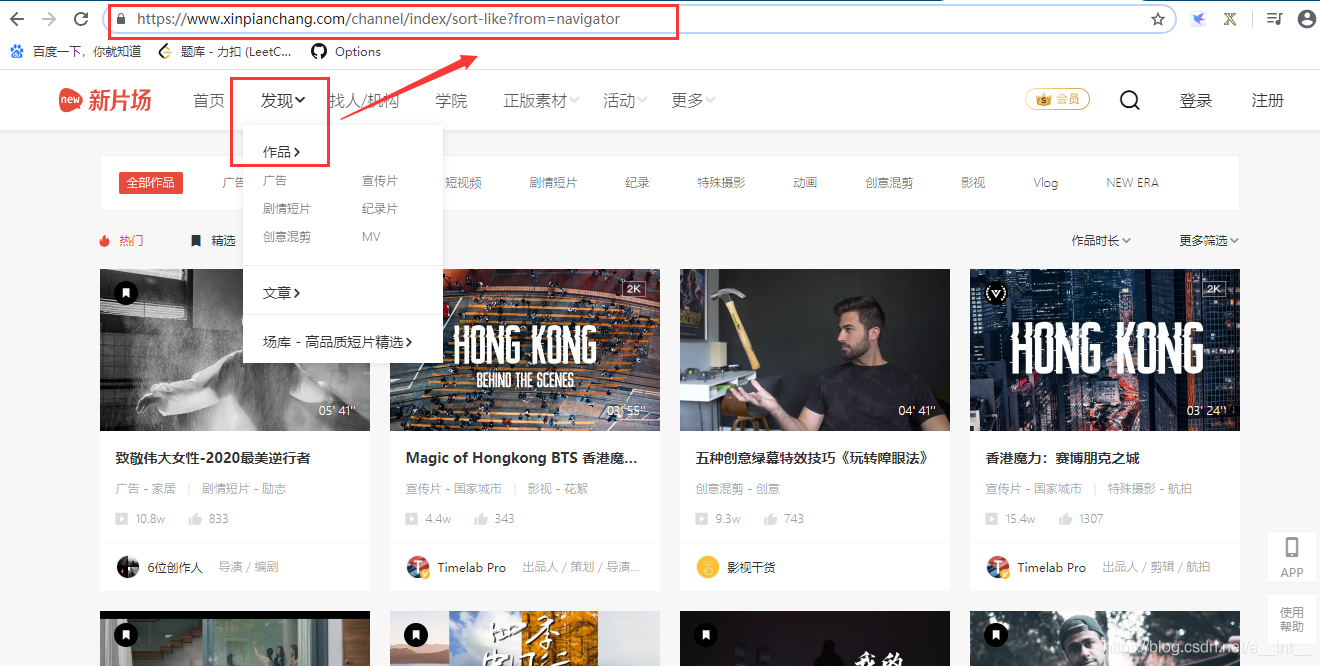
Task: Filter by Vlog category
Action: (1046, 183)
